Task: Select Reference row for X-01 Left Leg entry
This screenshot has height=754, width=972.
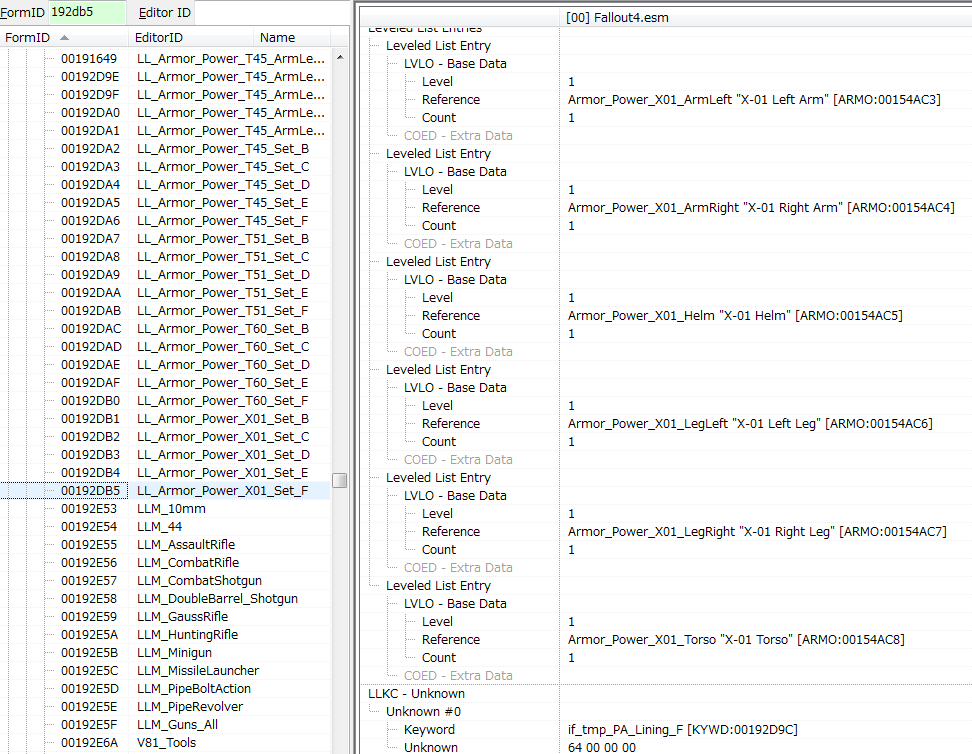Action: 451,423
